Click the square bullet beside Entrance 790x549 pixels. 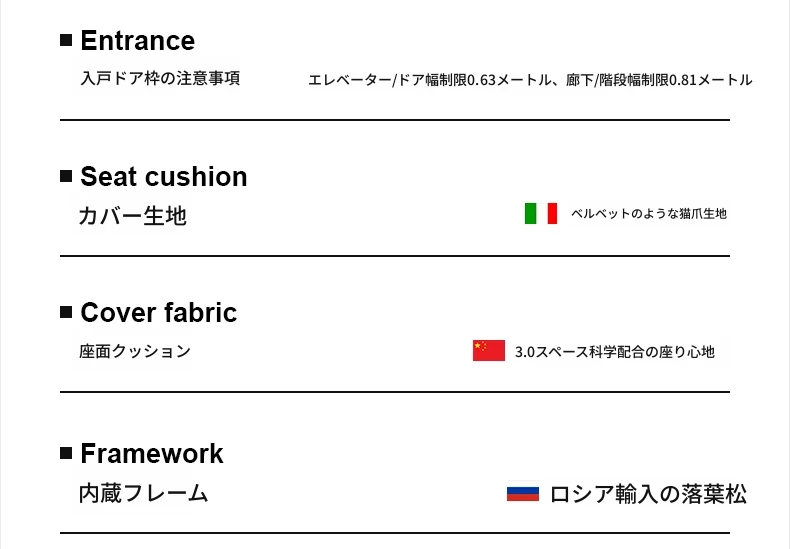click(x=66, y=40)
